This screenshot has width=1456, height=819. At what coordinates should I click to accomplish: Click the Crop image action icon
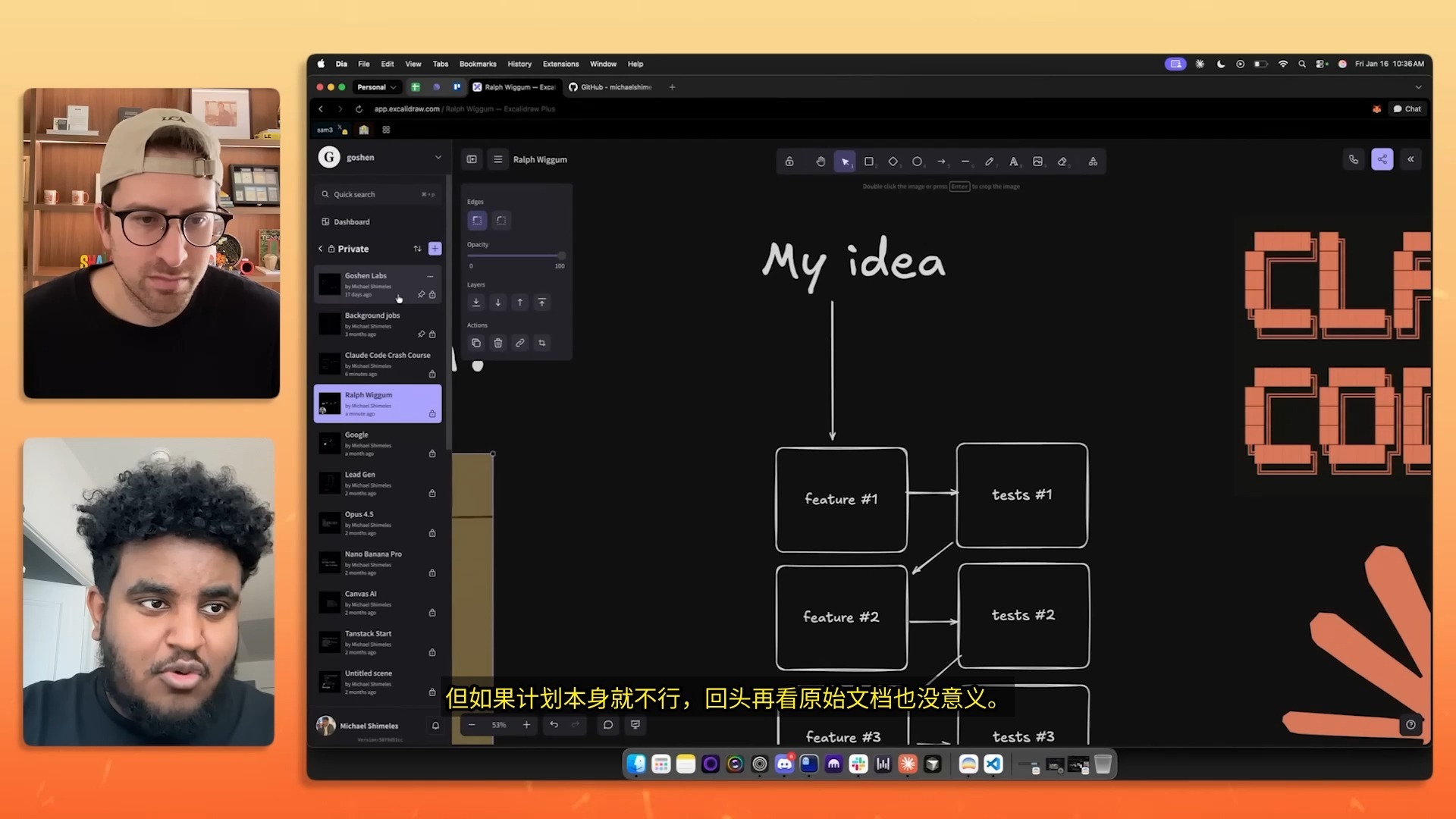(541, 344)
